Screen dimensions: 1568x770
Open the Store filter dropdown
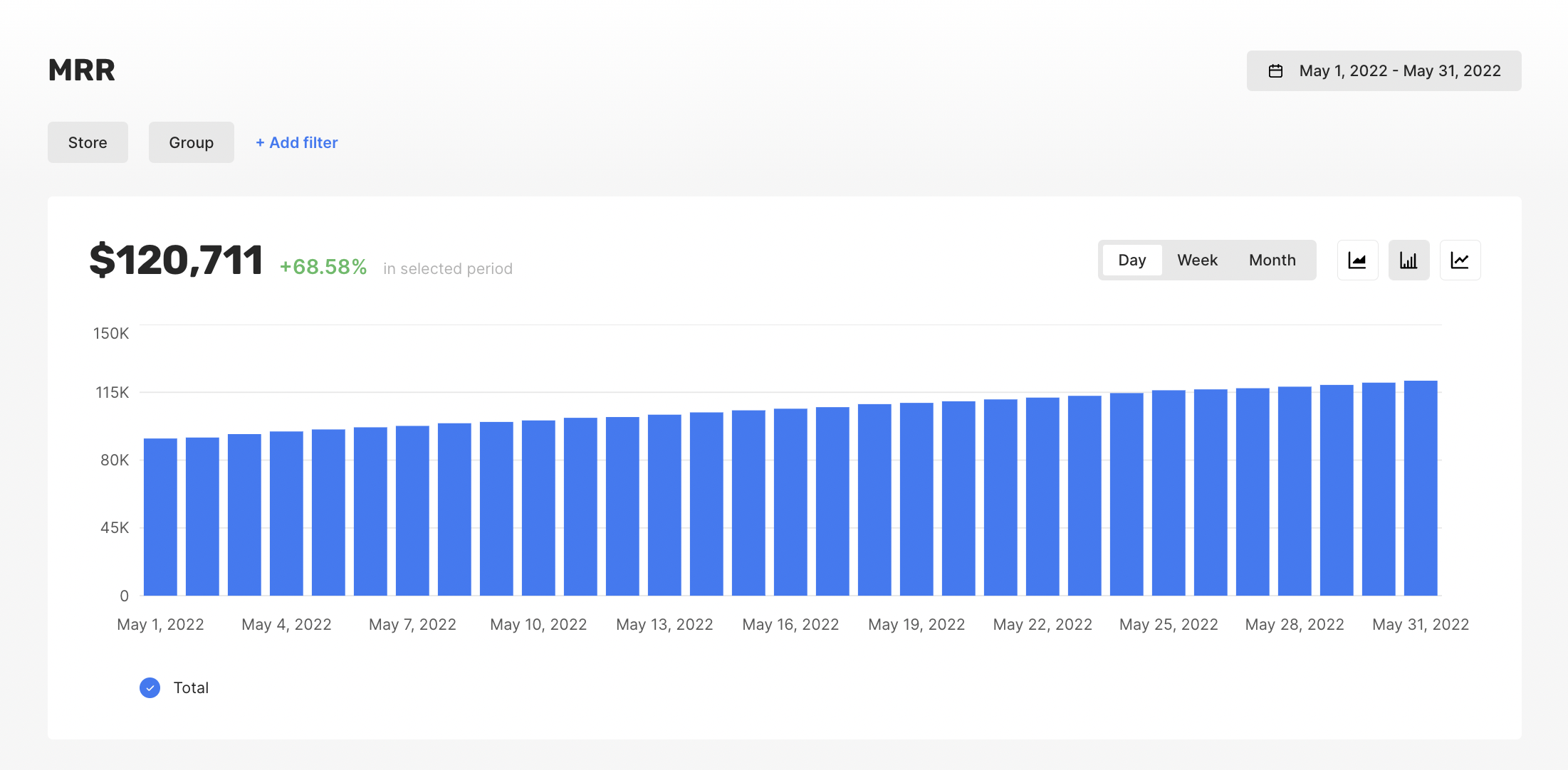88,142
